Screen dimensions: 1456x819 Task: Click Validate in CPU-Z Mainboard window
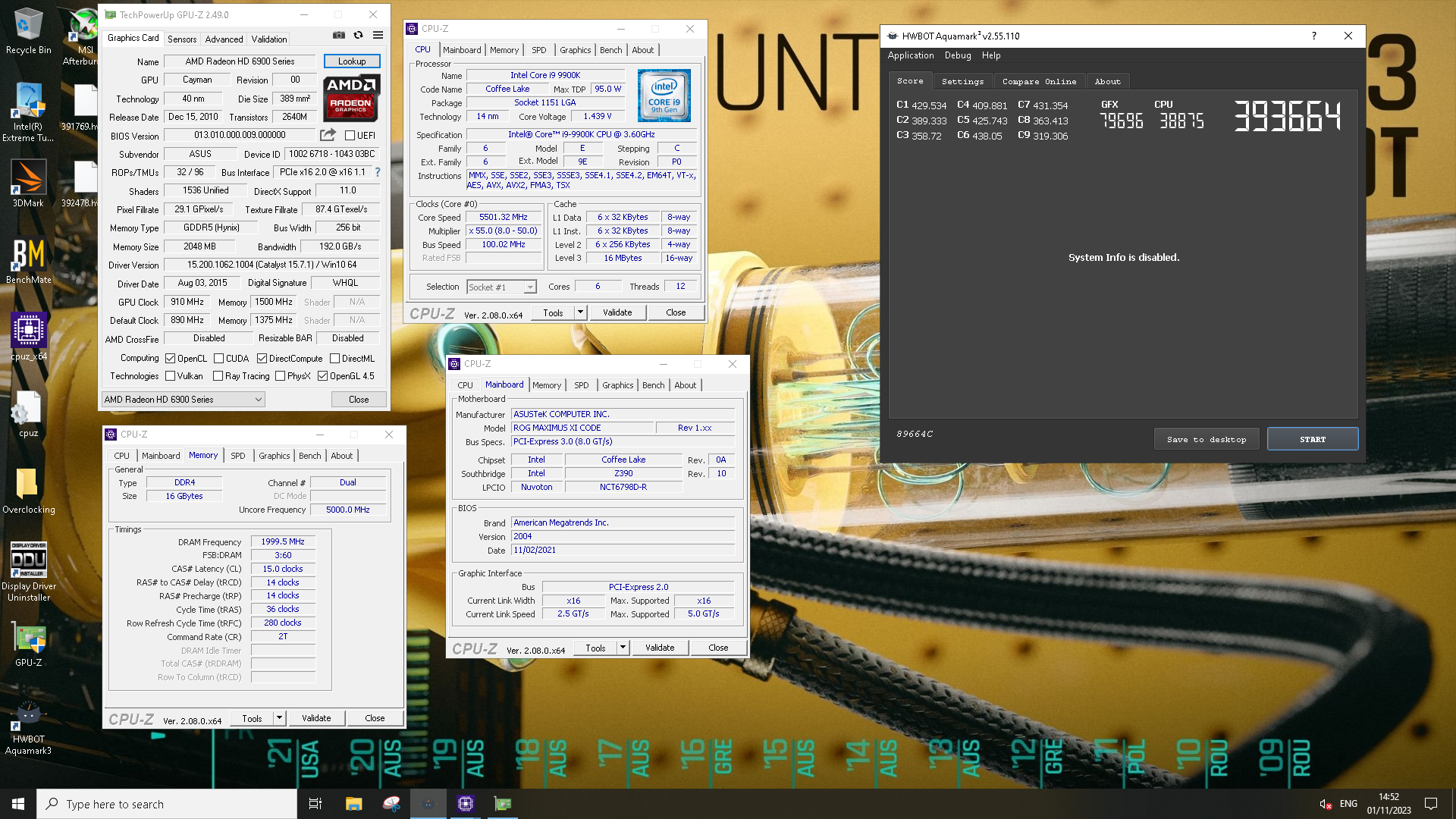660,648
